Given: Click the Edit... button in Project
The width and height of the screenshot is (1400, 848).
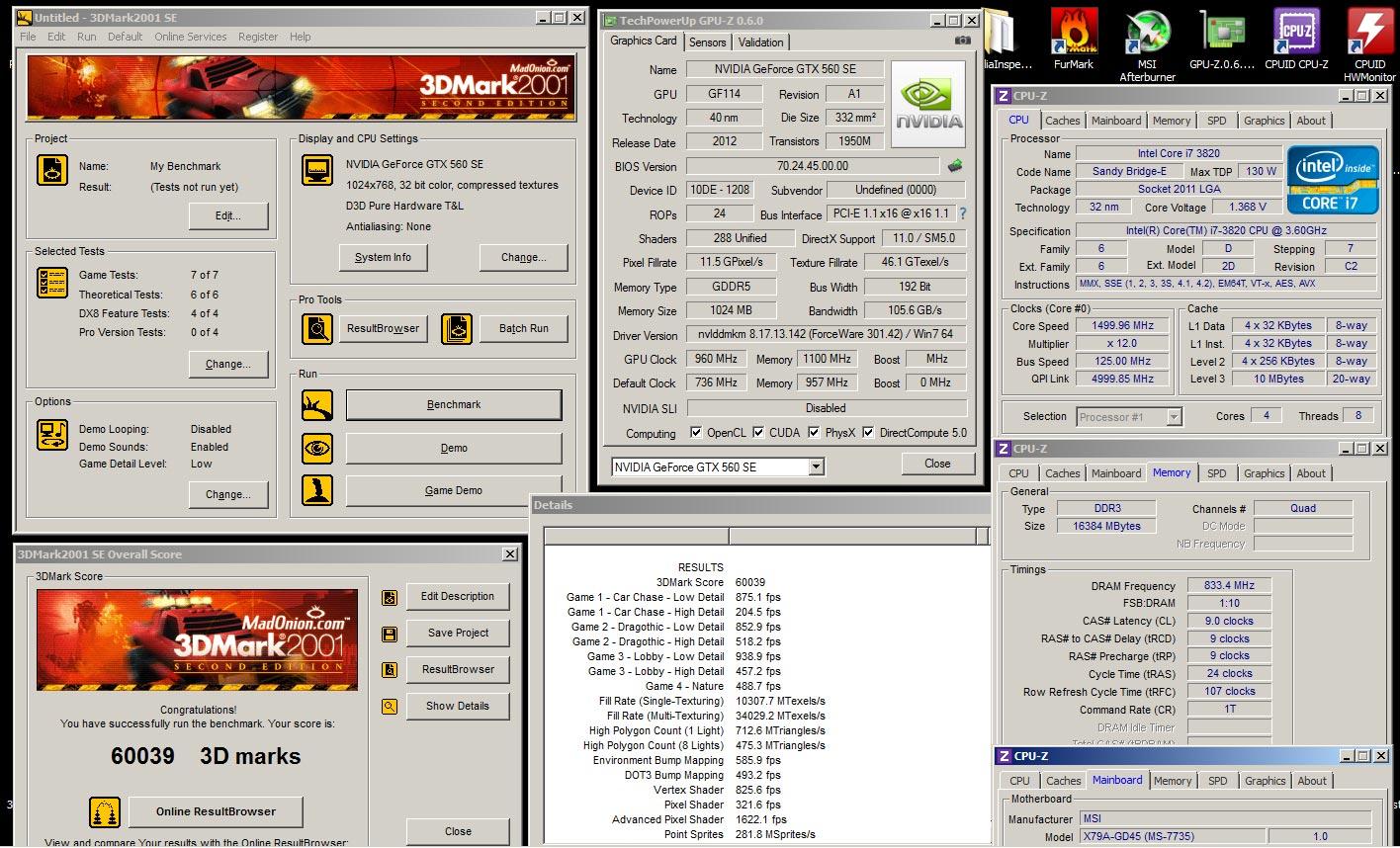Looking at the screenshot, I should tap(228, 215).
